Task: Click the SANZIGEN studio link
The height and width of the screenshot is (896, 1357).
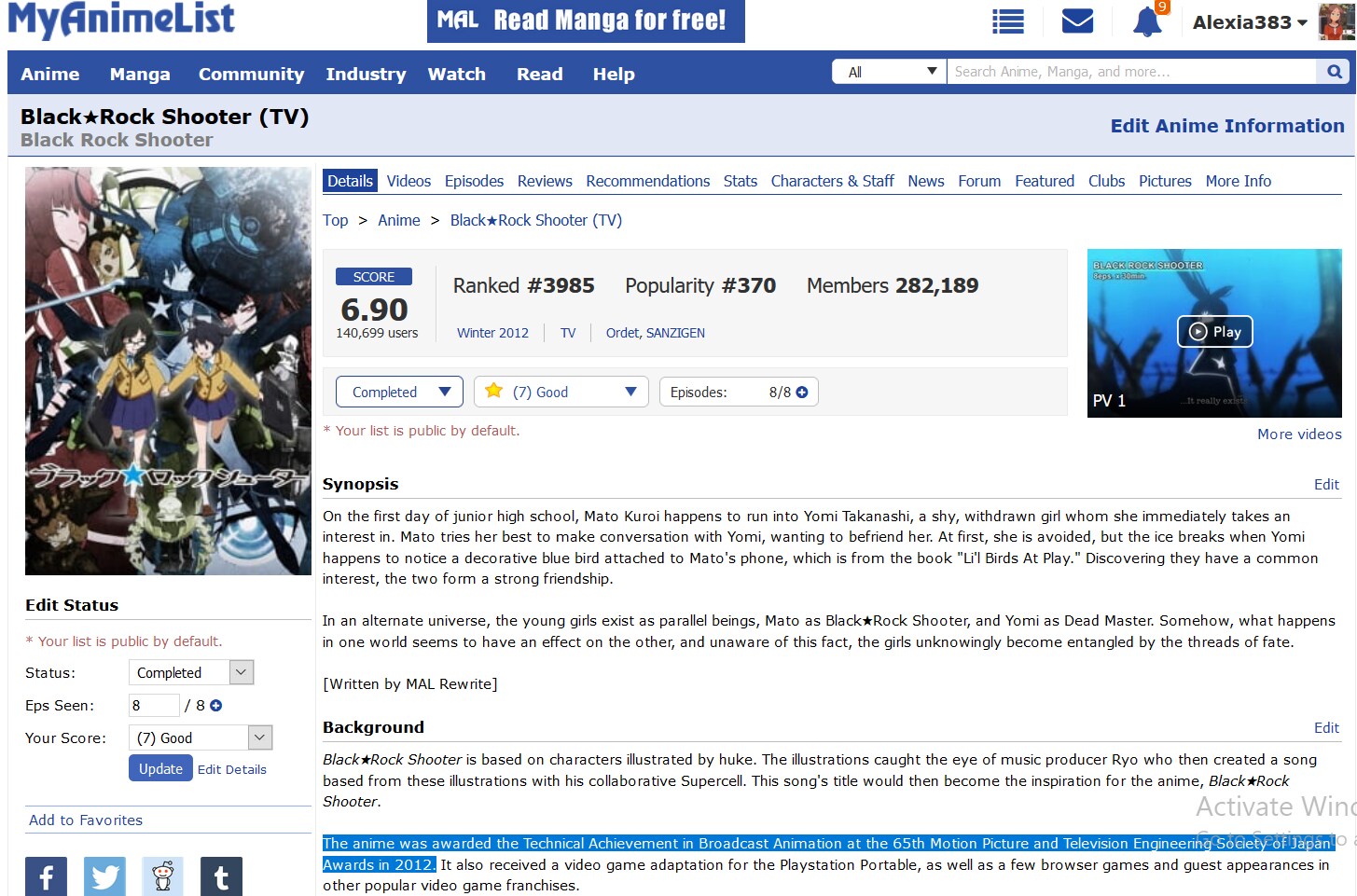Action: [675, 333]
